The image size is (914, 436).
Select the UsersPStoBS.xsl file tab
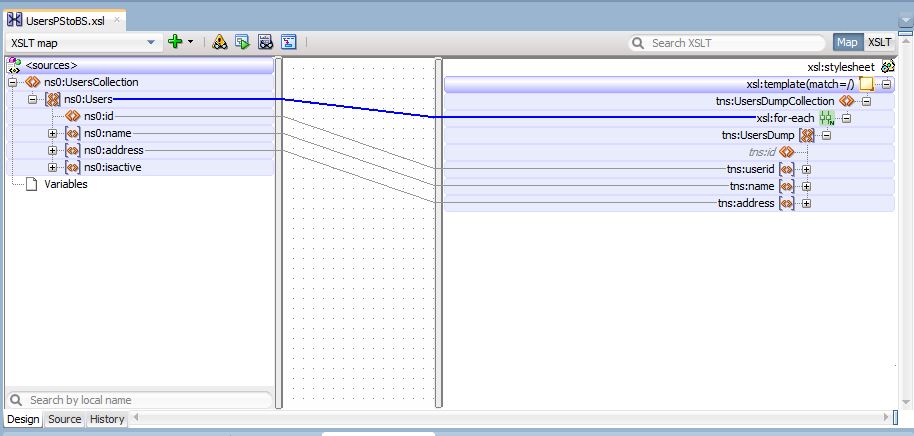tap(65, 20)
